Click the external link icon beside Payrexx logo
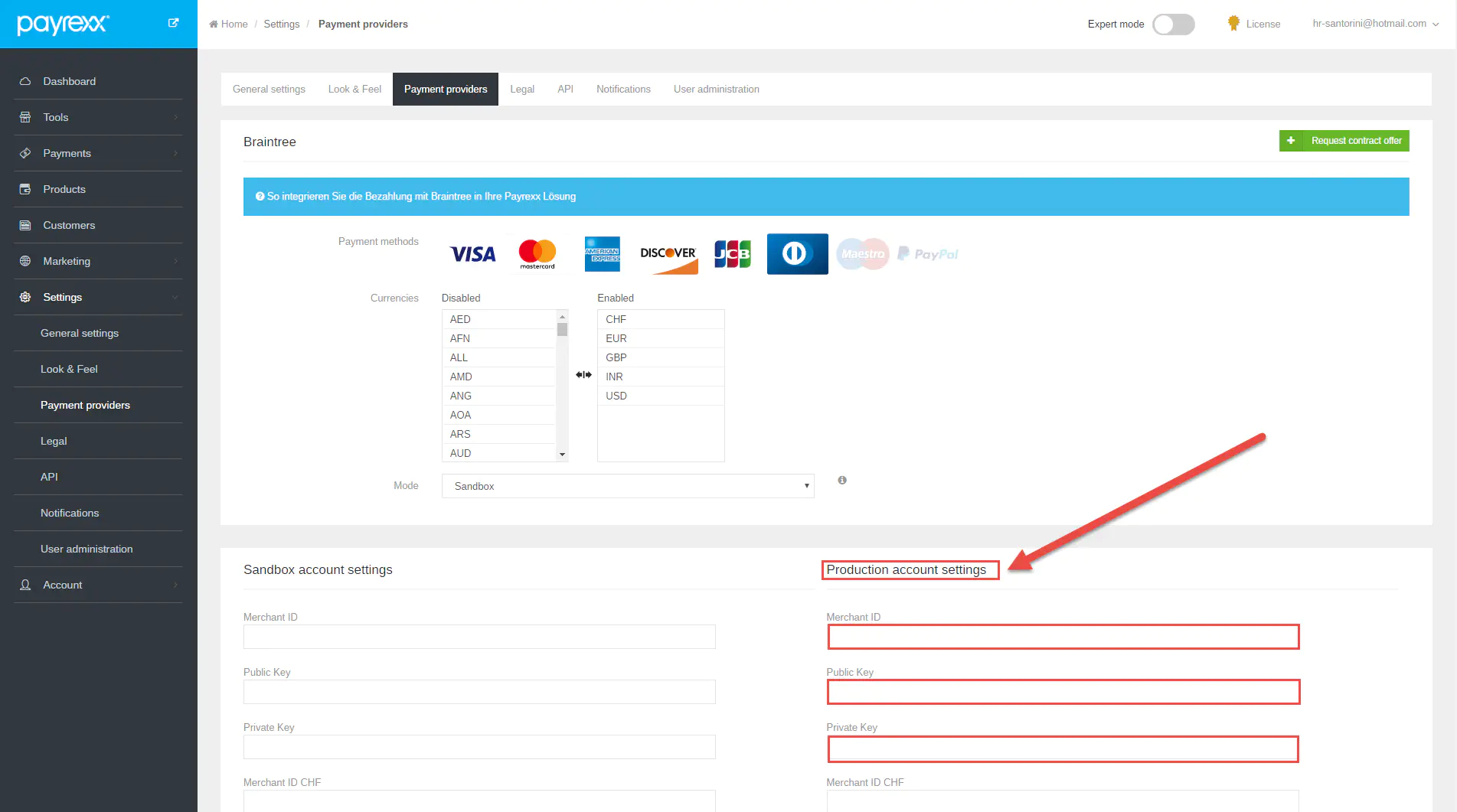Screen dimensions: 1457x812 [x=174, y=23]
